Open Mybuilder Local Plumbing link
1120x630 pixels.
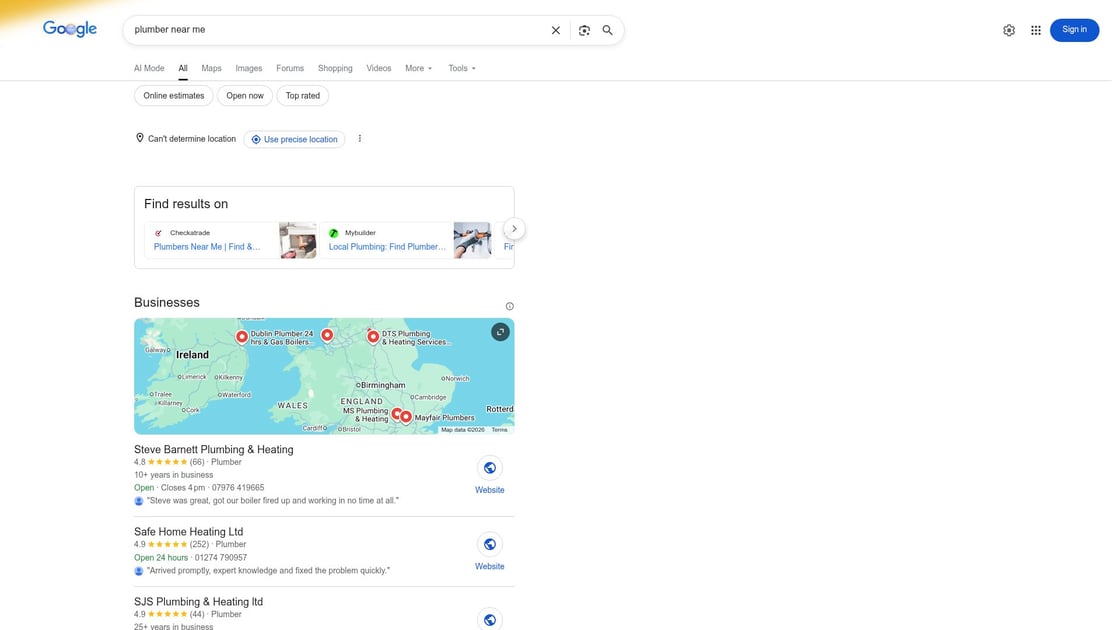[x=387, y=247]
